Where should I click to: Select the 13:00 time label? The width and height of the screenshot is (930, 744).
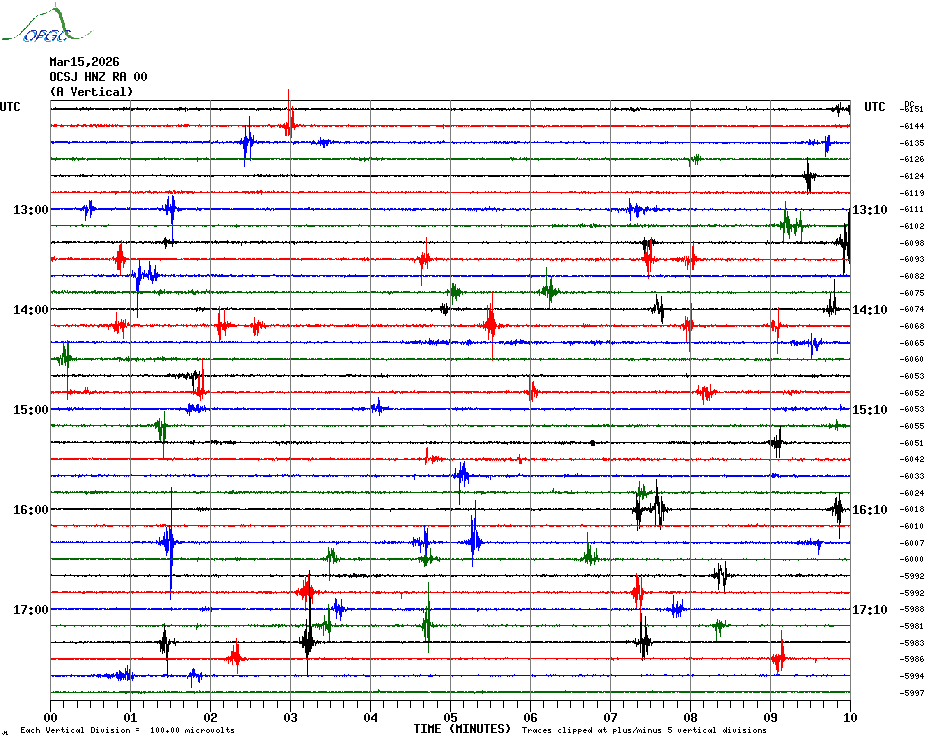pyautogui.click(x=31, y=209)
